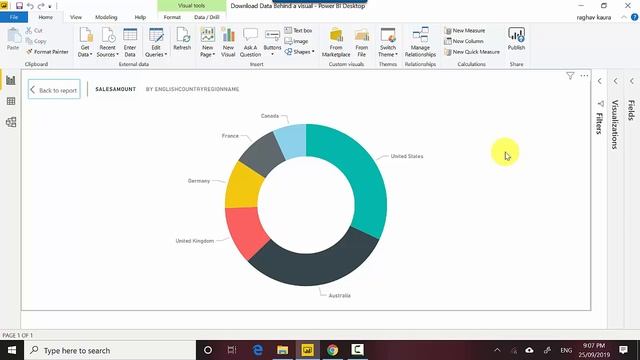Open the Model view in left sidebar

(x=11, y=122)
